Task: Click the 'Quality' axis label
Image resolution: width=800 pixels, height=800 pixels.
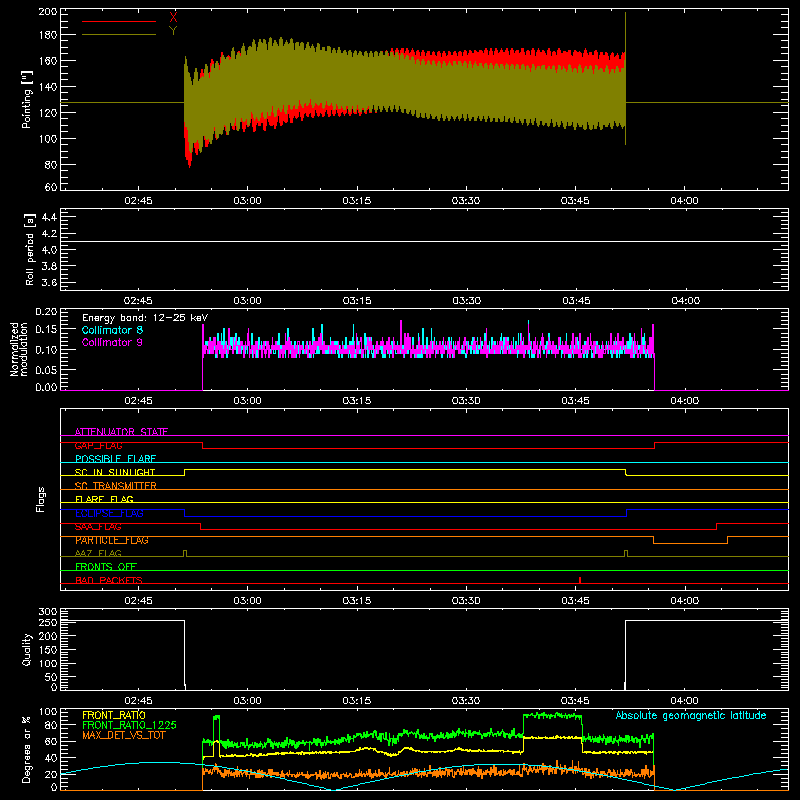Action: 27,649
